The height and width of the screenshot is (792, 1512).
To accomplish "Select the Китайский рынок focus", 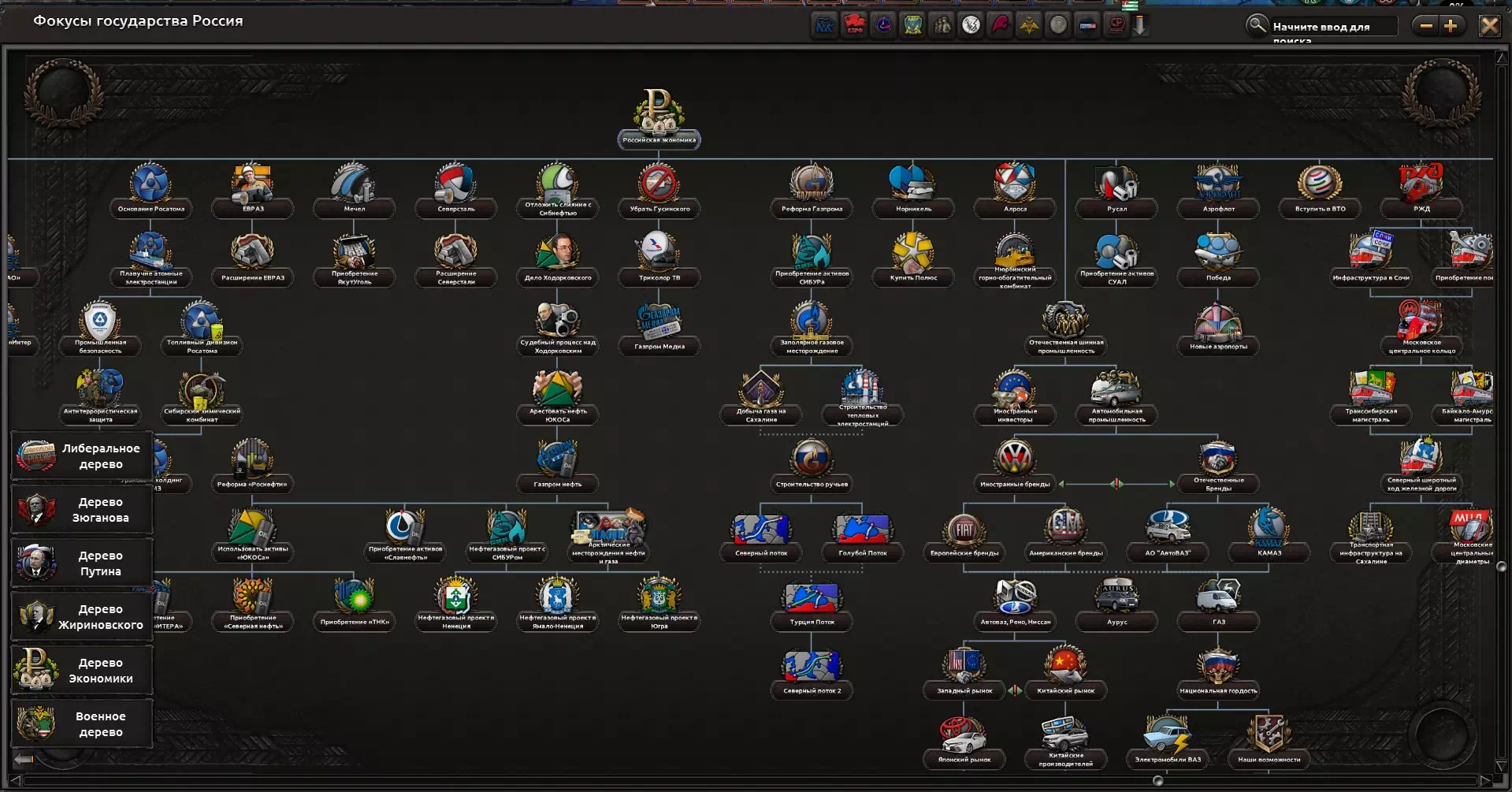I will 1065,671.
